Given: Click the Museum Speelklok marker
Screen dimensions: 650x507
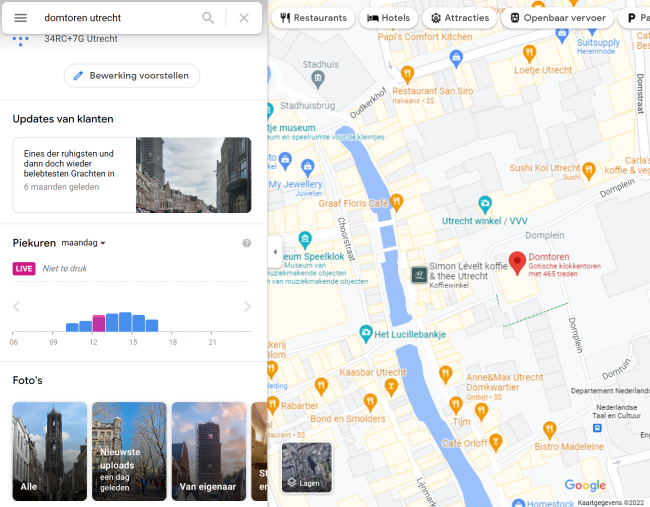Looking at the screenshot, I should click(x=305, y=240).
